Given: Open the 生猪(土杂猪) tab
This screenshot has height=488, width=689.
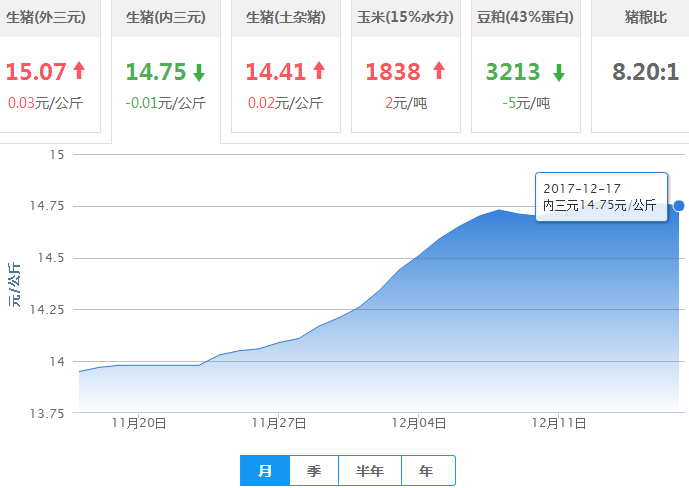Looking at the screenshot, I should click(x=286, y=19).
